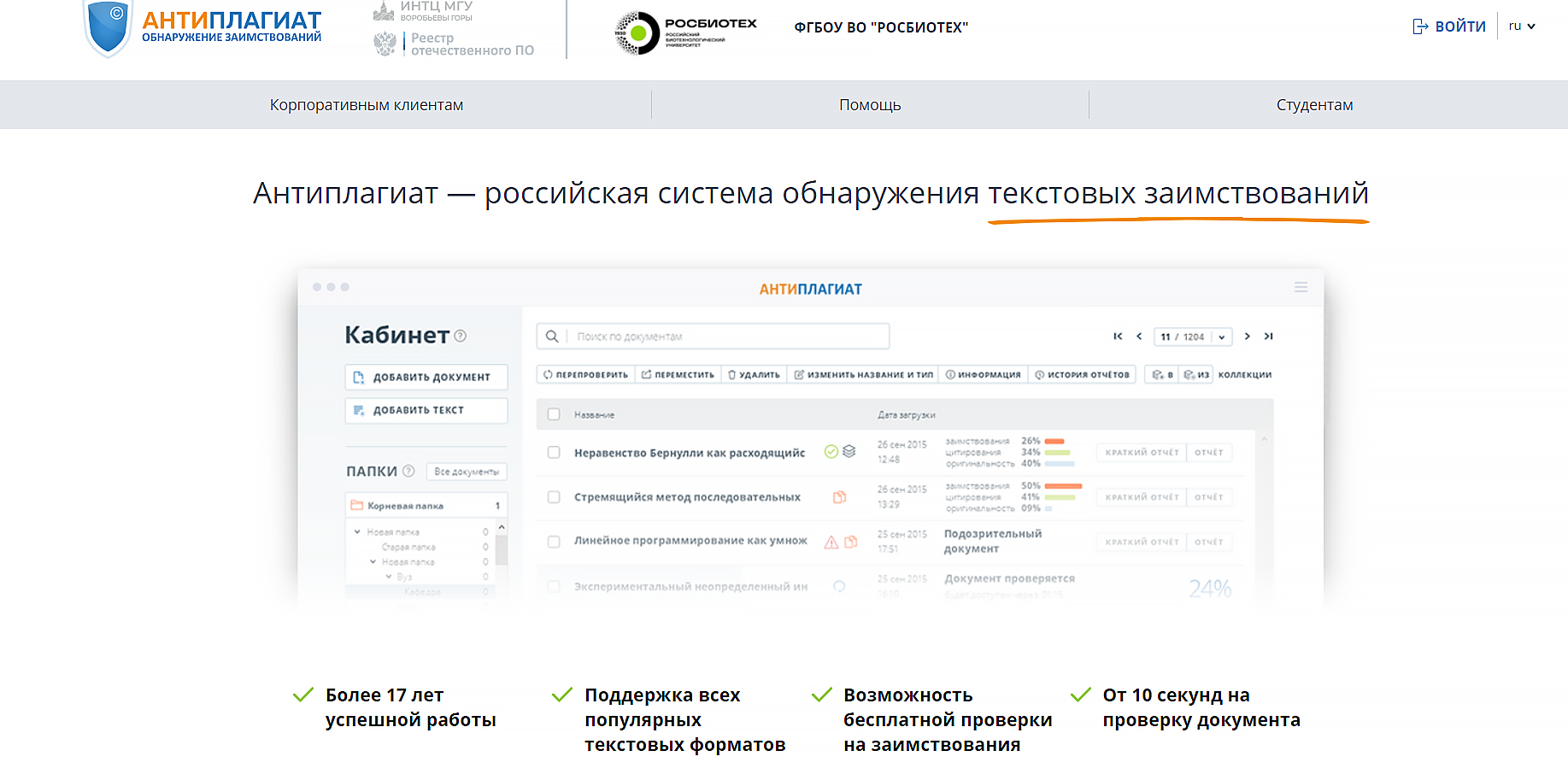The width and height of the screenshot is (1568, 774).
Task: Check the Неравенство Бернулли document checkbox
Action: click(554, 453)
